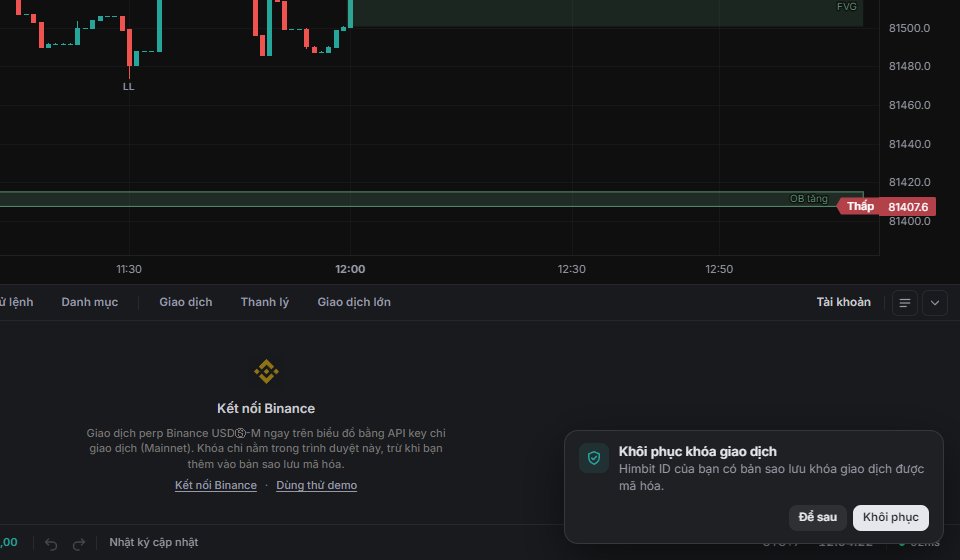Viewport: 960px width, 560px height.
Task: Click the 11:30 time axis label
Action: (129, 269)
